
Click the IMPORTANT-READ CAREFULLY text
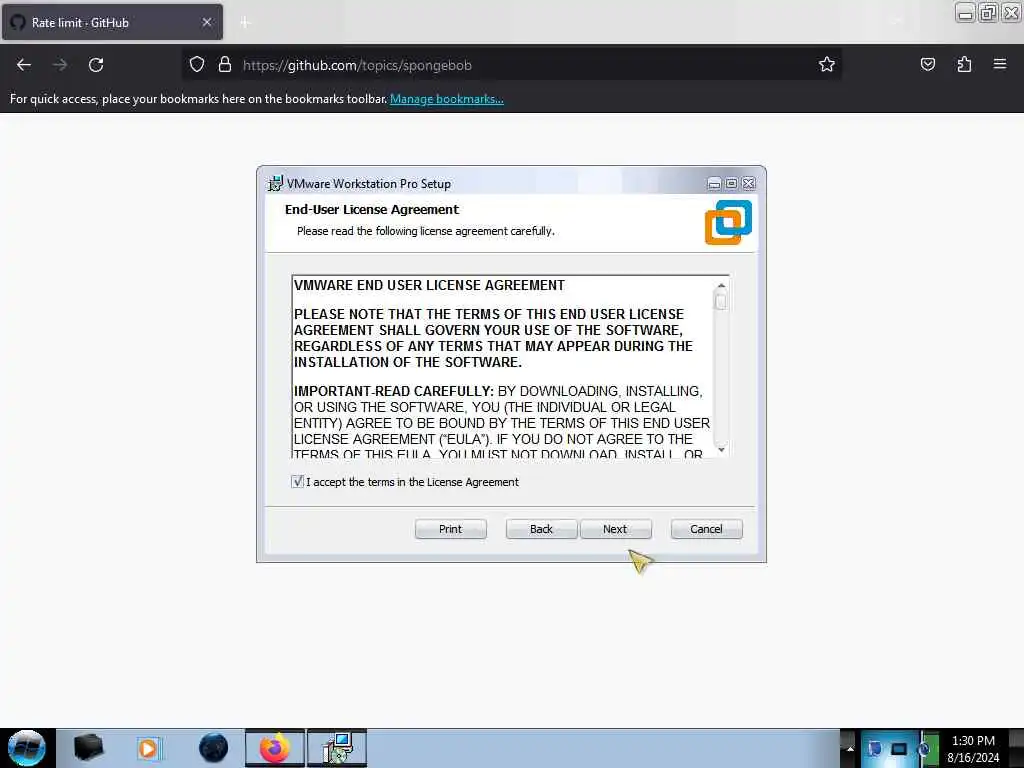pyautogui.click(x=394, y=391)
